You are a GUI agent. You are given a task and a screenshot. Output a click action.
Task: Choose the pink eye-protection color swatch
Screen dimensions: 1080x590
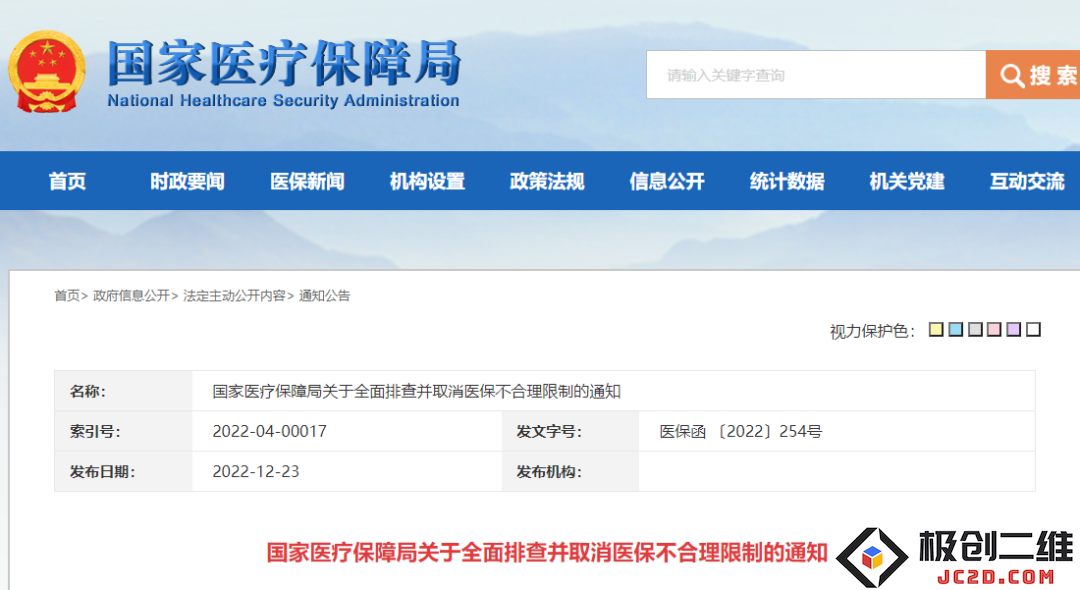coord(994,330)
